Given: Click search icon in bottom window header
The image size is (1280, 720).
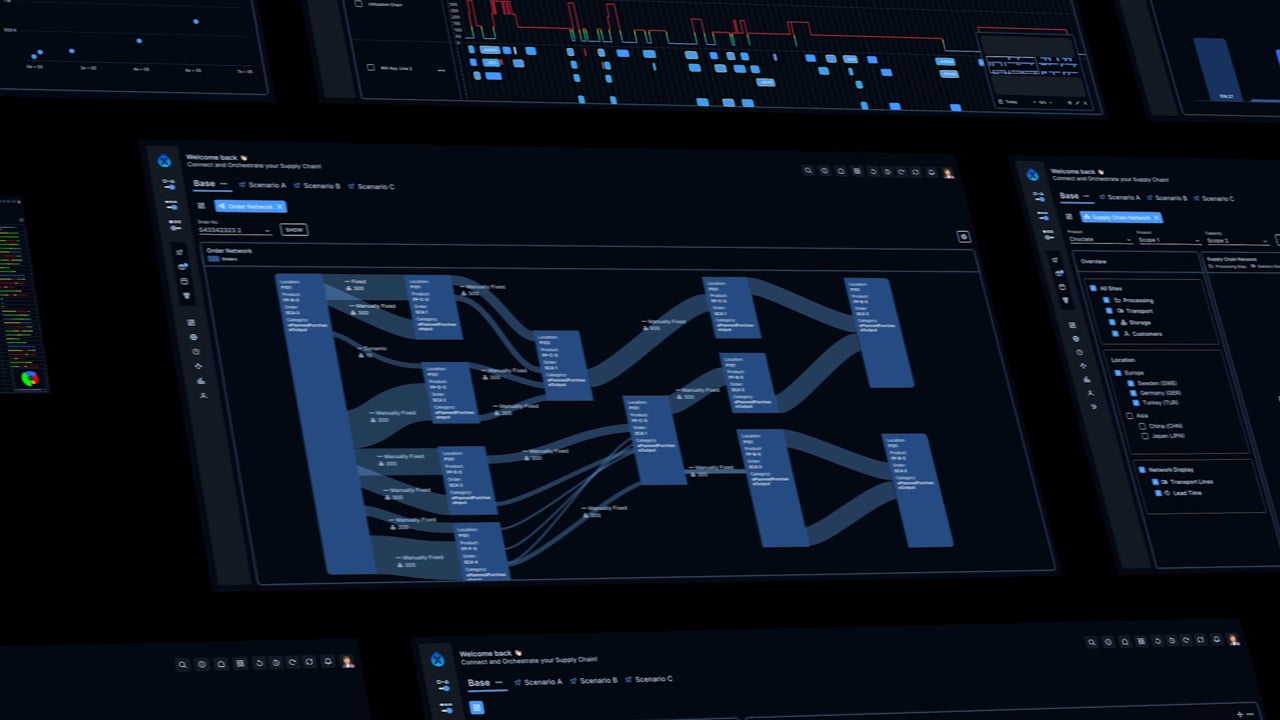Looking at the screenshot, I should tap(182, 664).
